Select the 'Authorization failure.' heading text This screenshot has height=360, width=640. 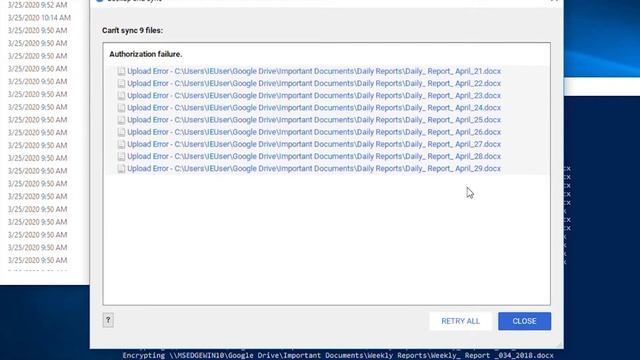coord(146,54)
